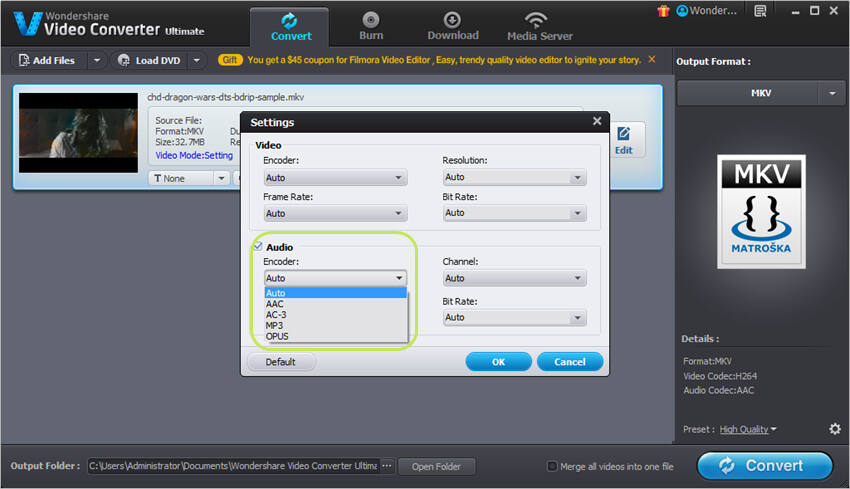Image resolution: width=850 pixels, height=489 pixels.
Task: Open the Frame Rate dropdown
Action: pyautogui.click(x=336, y=213)
